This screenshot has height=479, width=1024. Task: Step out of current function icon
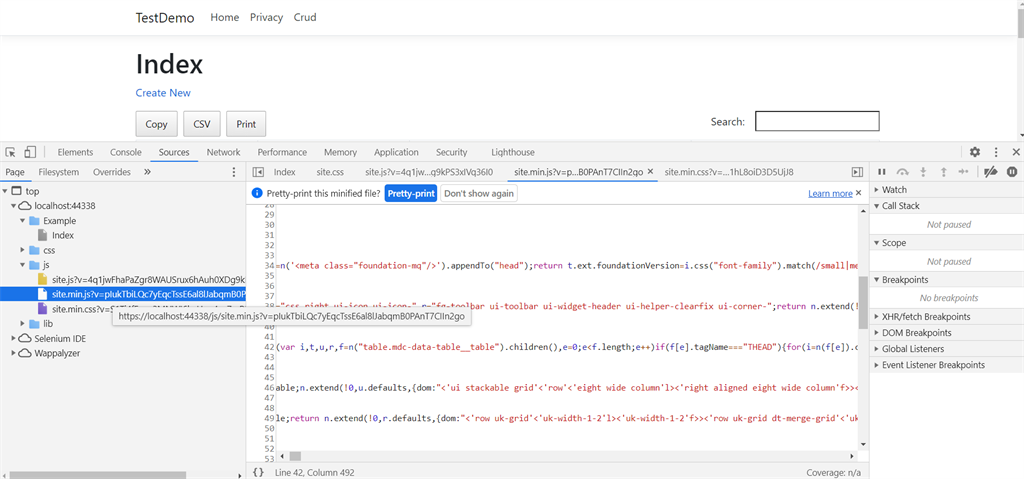coord(943,172)
